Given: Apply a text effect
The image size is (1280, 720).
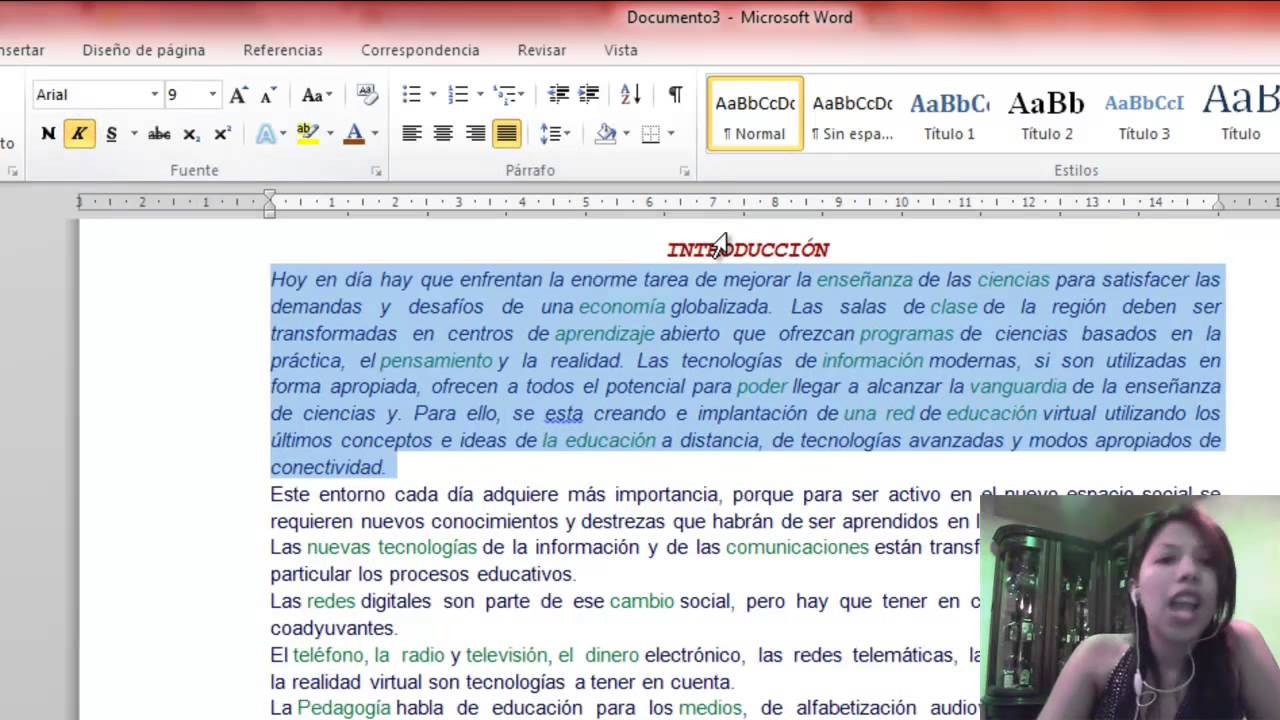Looking at the screenshot, I should 265,133.
